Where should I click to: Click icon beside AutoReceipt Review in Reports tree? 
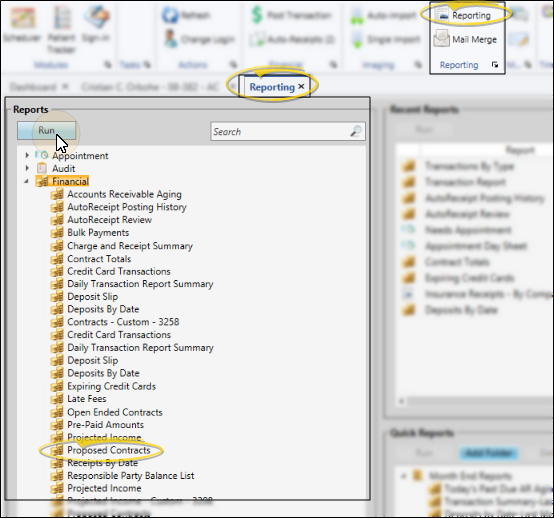point(57,219)
